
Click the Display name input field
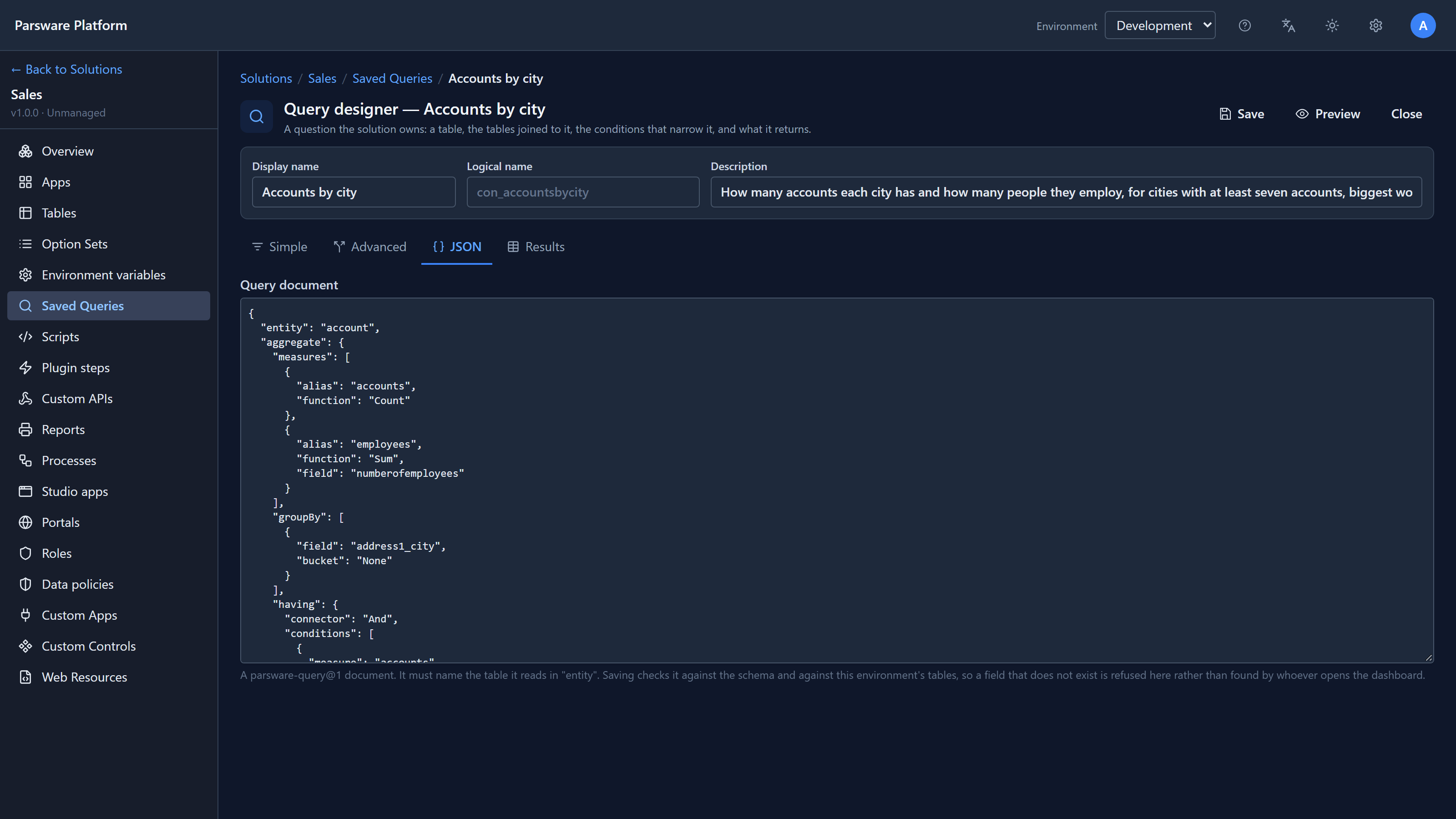pyautogui.click(x=353, y=192)
